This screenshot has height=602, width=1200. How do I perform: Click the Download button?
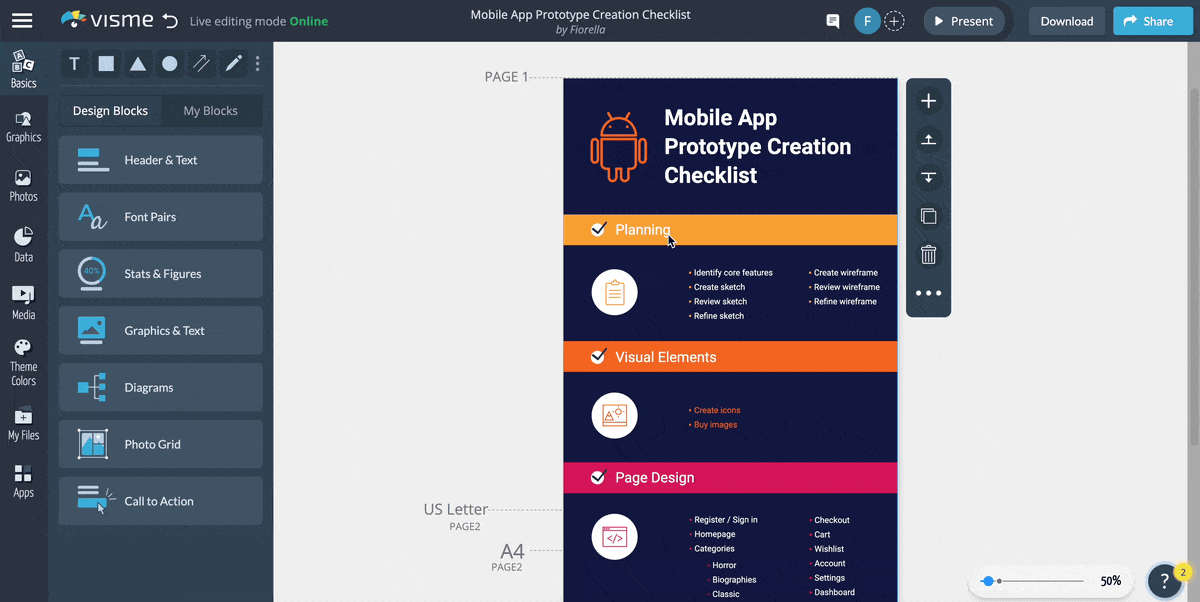pos(1066,21)
